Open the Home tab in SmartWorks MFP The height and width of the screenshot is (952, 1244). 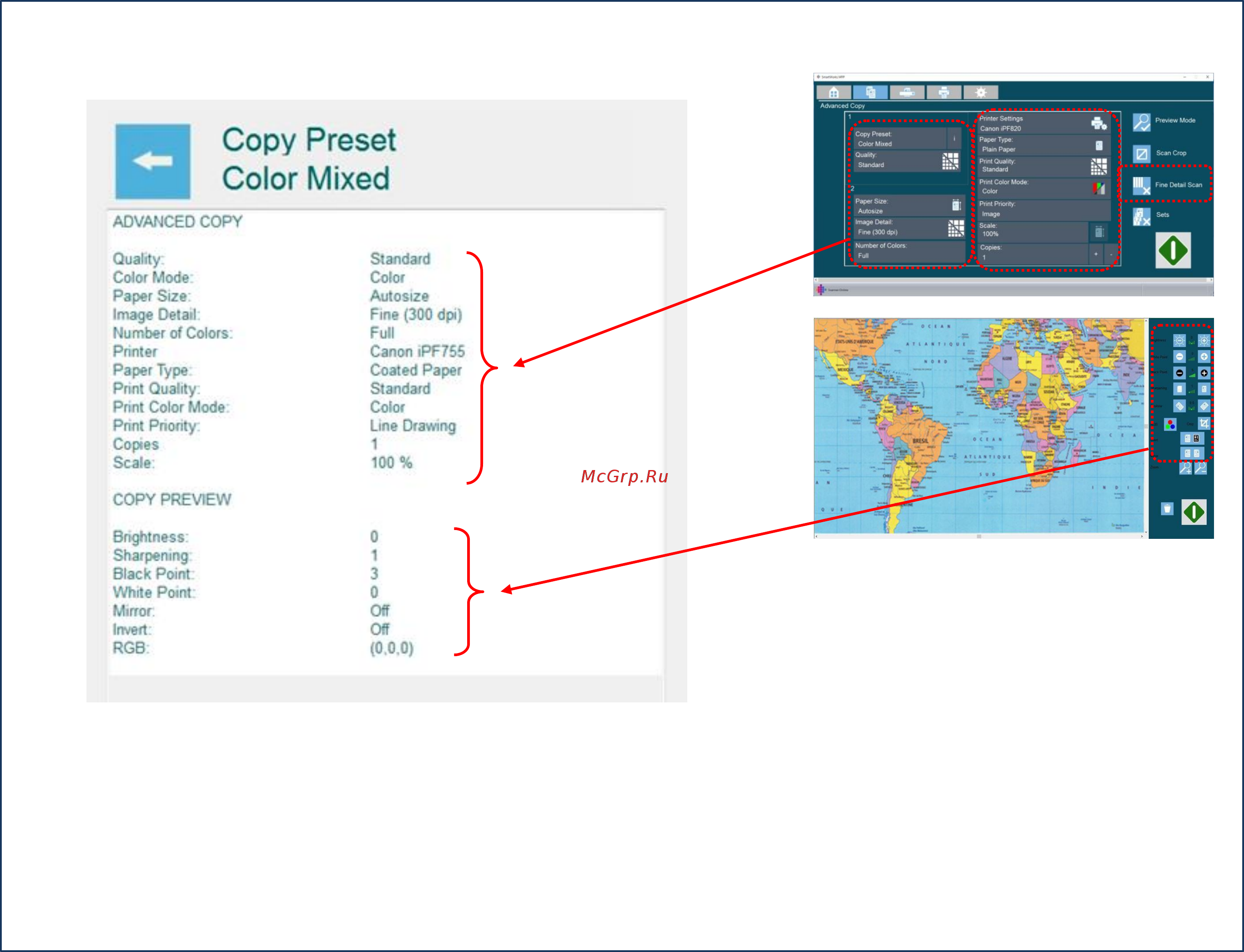pyautogui.click(x=834, y=92)
